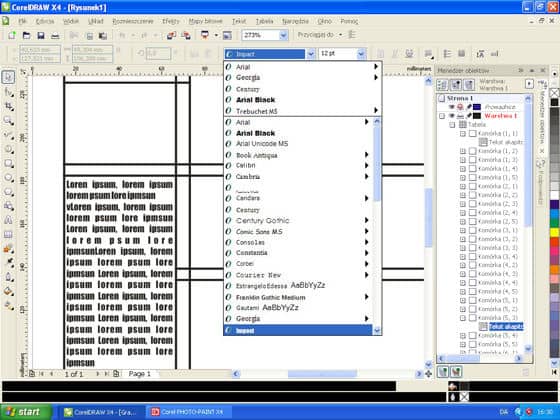
Task: Open the Mapy bitowe menu
Action: tap(205, 21)
